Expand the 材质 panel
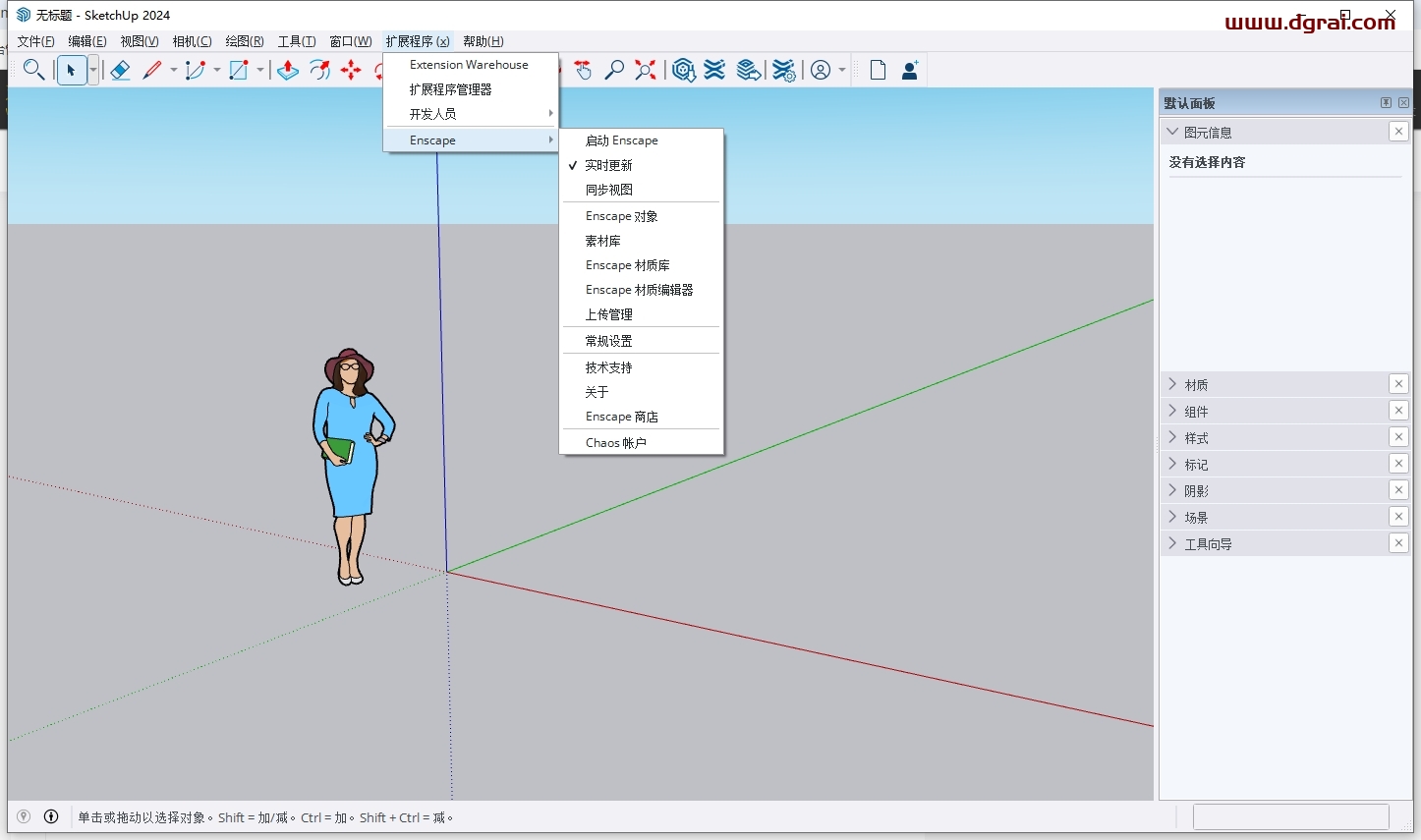1421x840 pixels. [1172, 384]
